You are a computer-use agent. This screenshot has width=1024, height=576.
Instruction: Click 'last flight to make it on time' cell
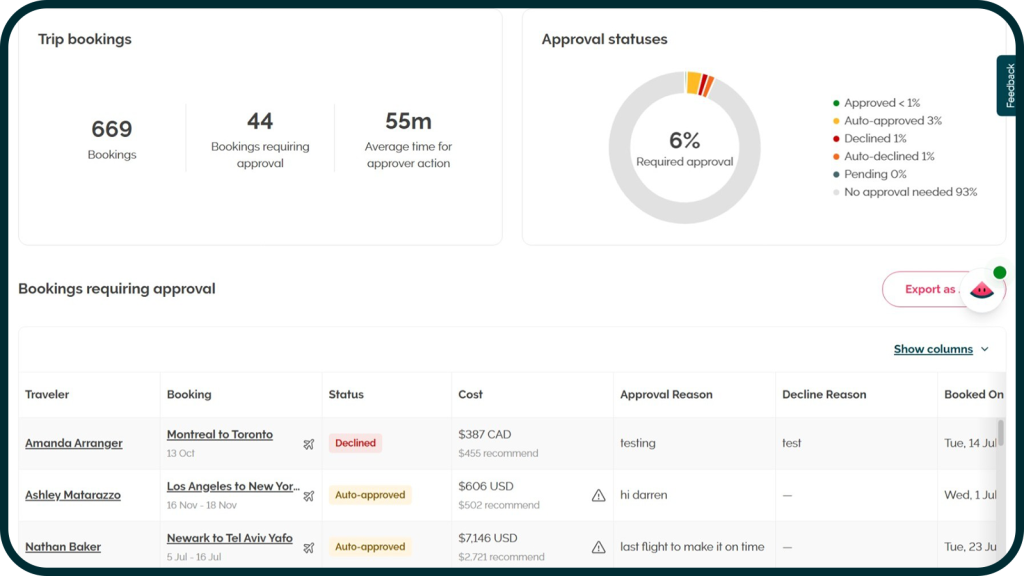coord(692,547)
